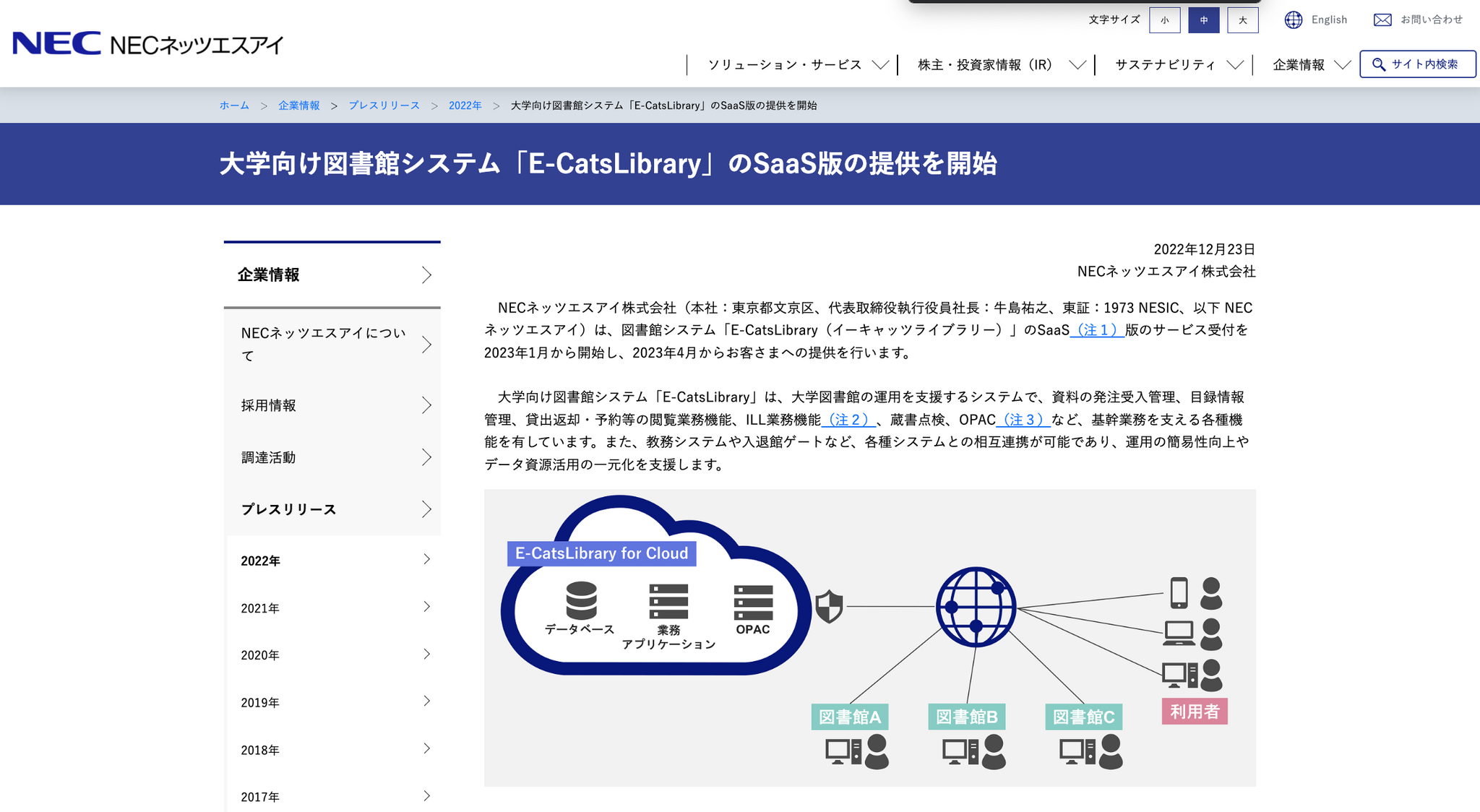The width and height of the screenshot is (1480, 812).
Task: Click the NEC Networks & System Integration logo
Action: tap(148, 44)
